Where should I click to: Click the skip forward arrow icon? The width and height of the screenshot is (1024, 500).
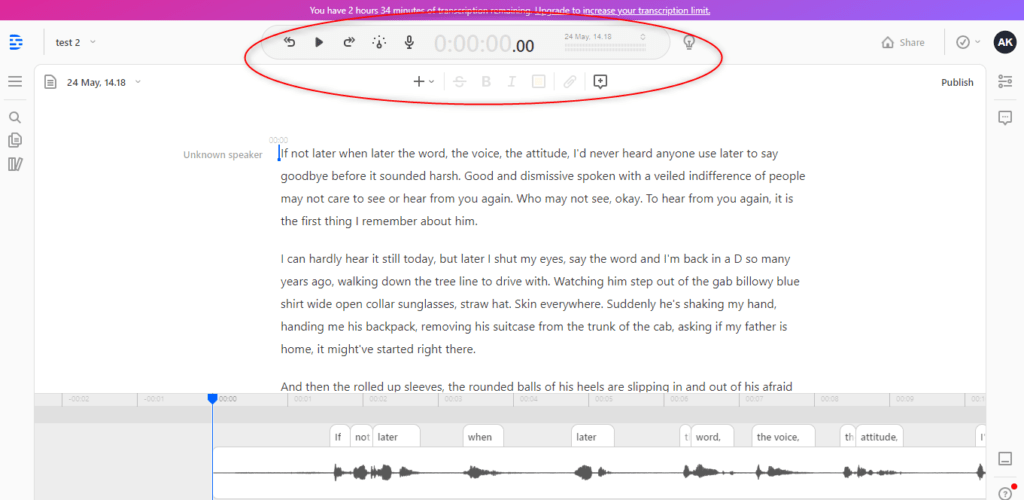pos(349,43)
